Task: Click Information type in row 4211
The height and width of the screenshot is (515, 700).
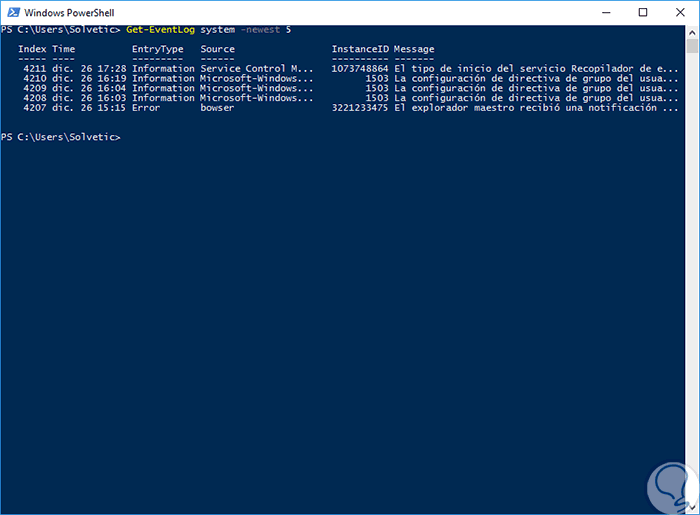Action: (x=163, y=69)
